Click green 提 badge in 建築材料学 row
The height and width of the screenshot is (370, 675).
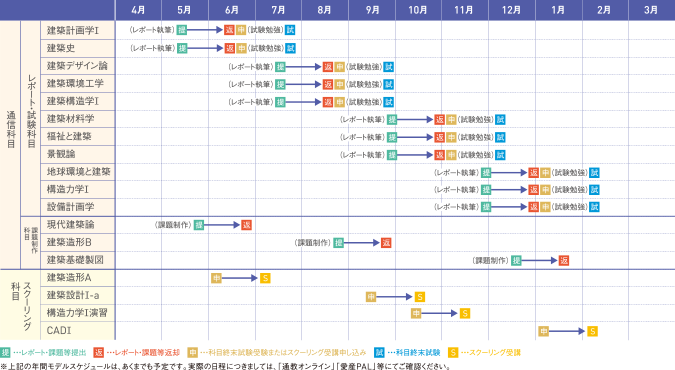[392, 119]
